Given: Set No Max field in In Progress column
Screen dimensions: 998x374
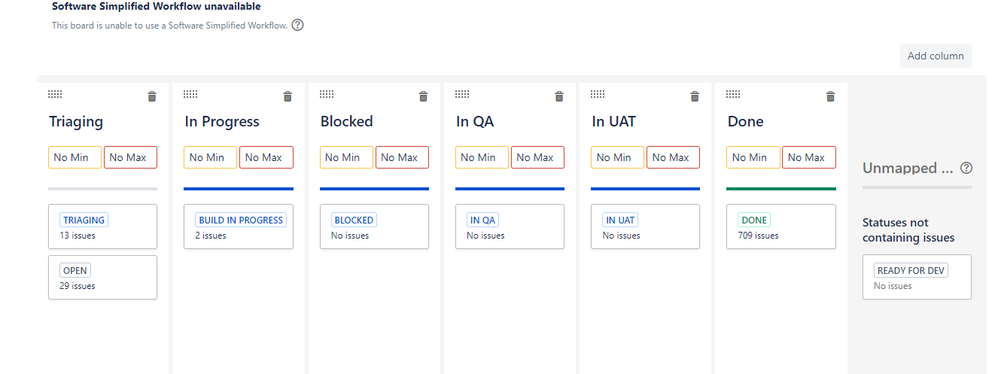Looking at the screenshot, I should tap(266, 158).
